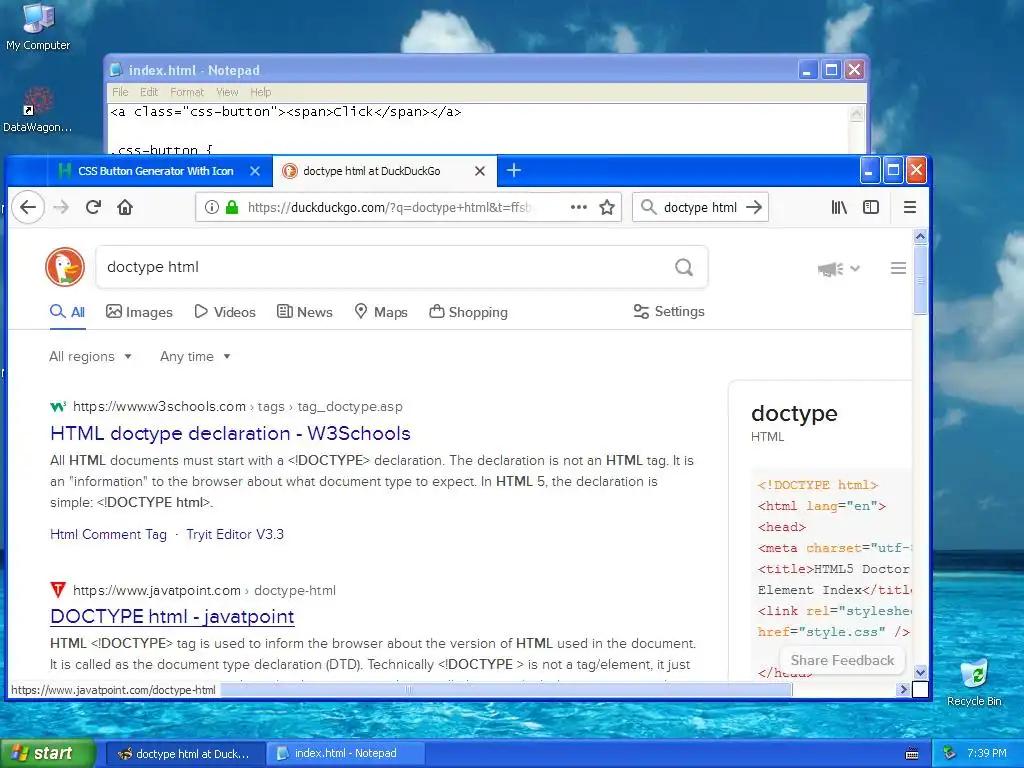
Task: Reload the page in Firefox
Action: pyautogui.click(x=93, y=208)
